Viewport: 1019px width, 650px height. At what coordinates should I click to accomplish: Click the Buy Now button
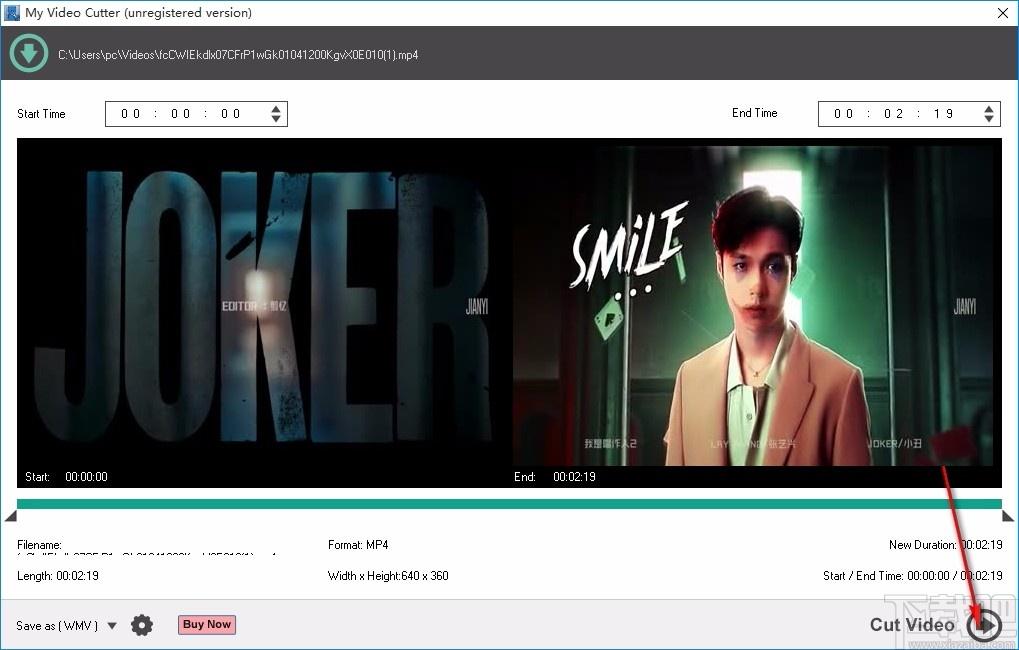point(207,625)
